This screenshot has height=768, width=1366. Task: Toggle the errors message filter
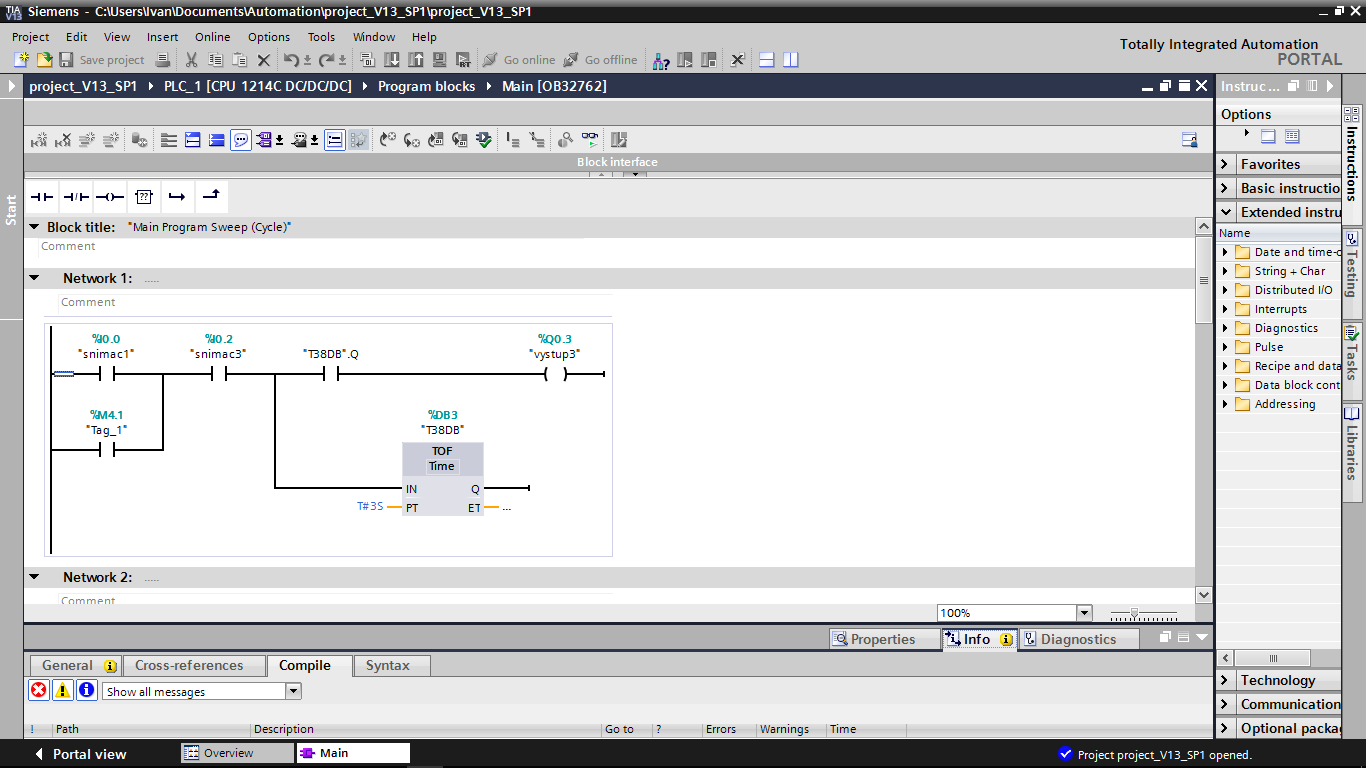coord(38,690)
